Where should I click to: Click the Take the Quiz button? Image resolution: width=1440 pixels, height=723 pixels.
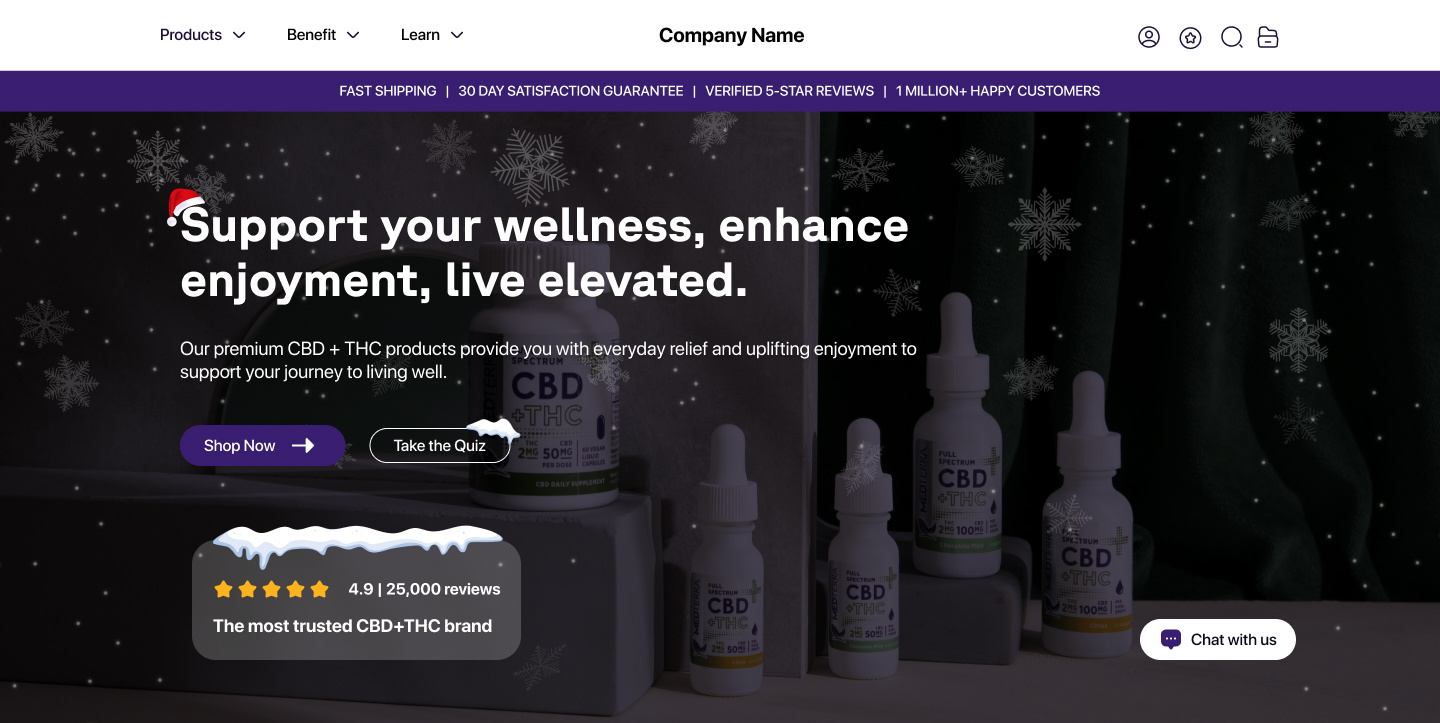pyautogui.click(x=440, y=446)
